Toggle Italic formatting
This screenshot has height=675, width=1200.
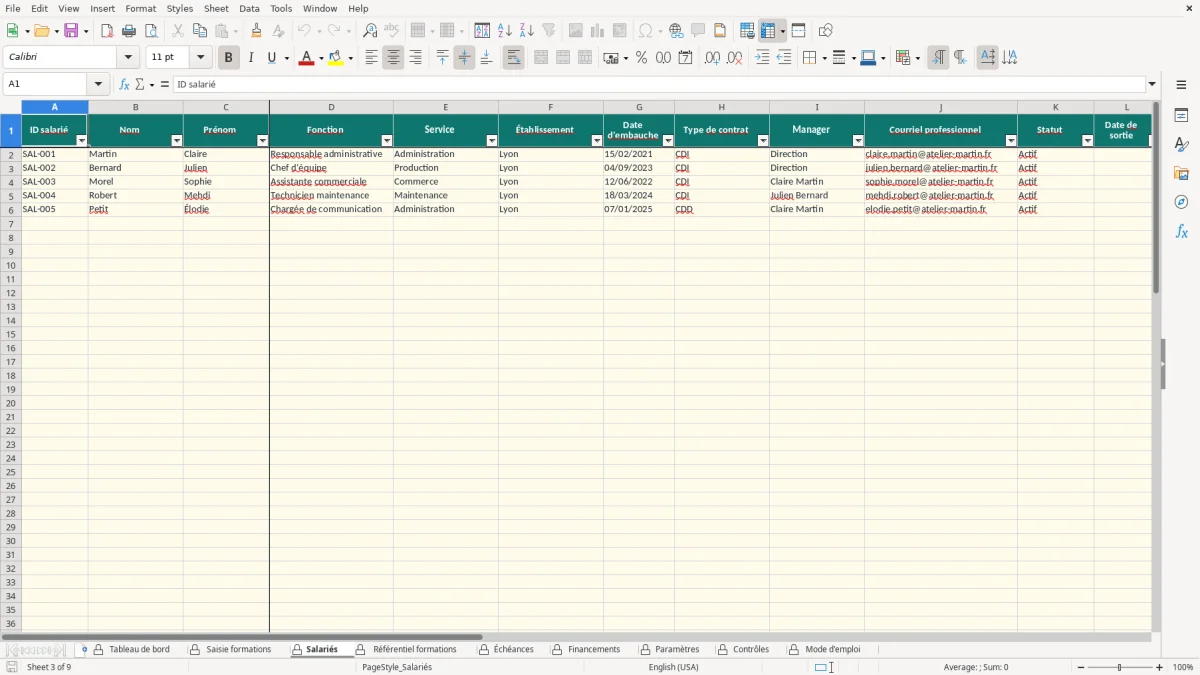[x=250, y=58]
